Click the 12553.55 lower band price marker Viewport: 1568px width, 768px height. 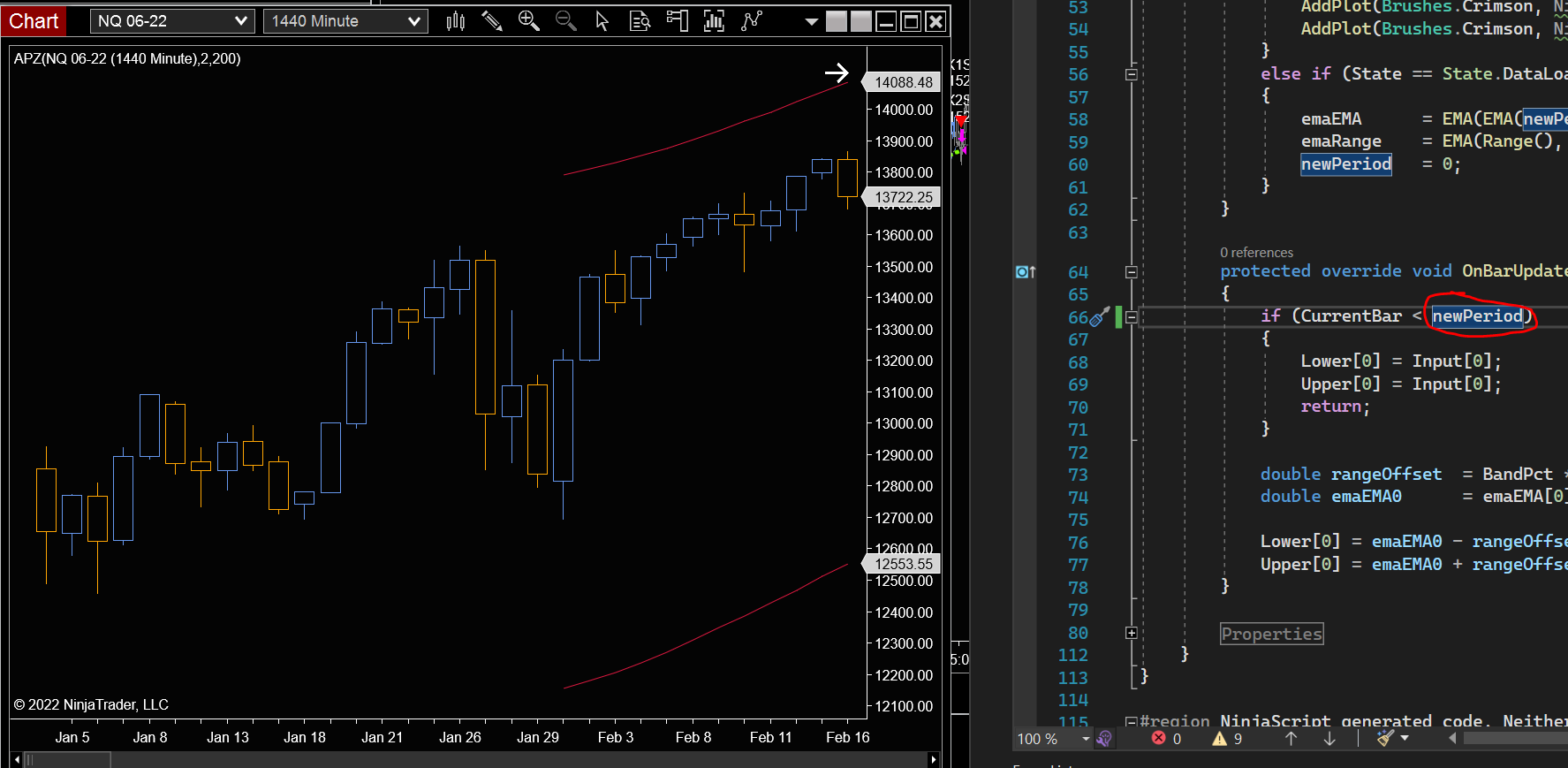pyautogui.click(x=903, y=564)
